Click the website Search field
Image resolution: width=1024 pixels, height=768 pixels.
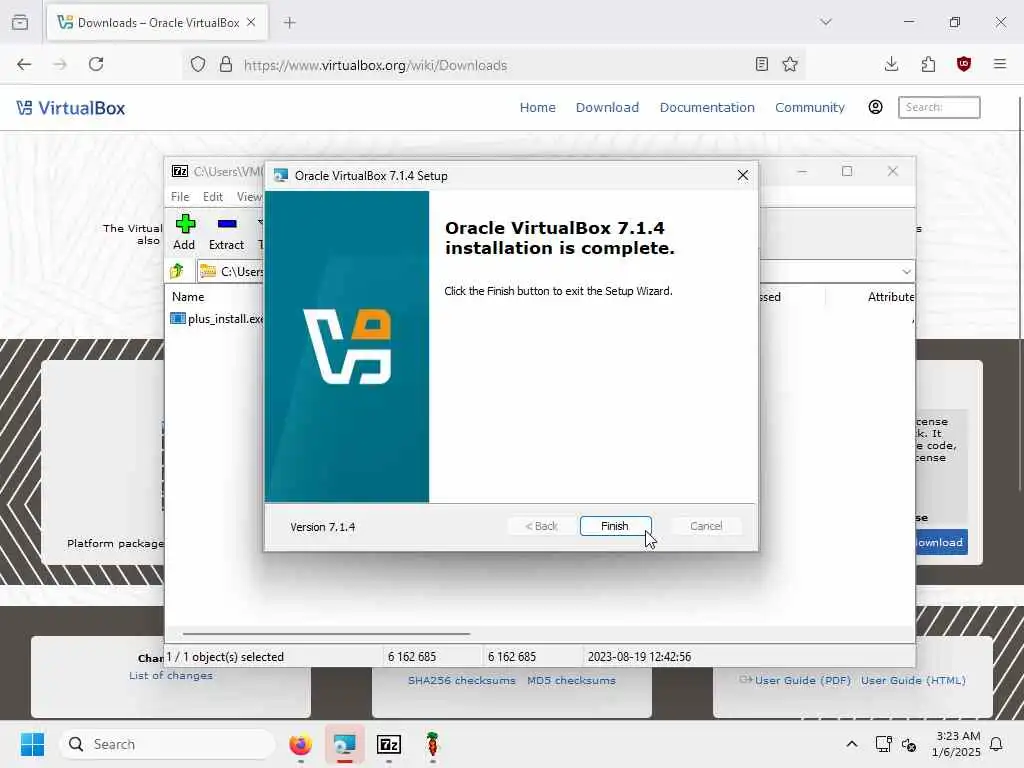pos(938,107)
